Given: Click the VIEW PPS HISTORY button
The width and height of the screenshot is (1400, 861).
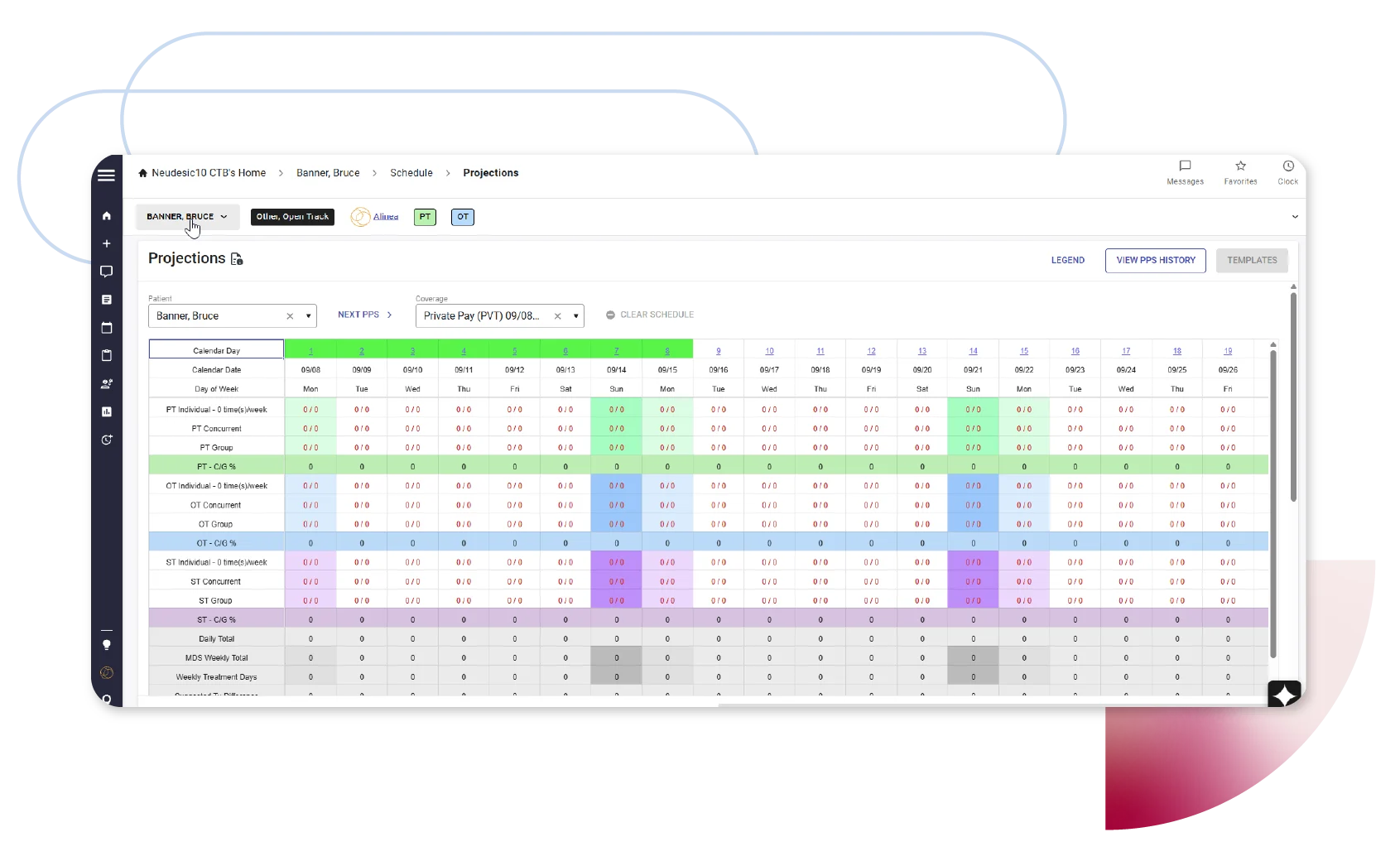Looking at the screenshot, I should tap(1155, 260).
